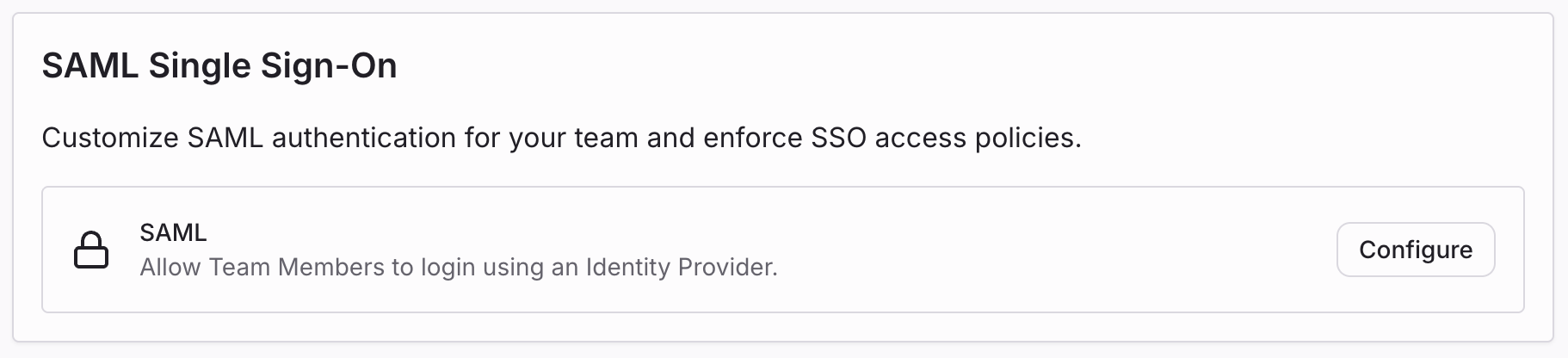Hit Configure at the row's right end
This screenshot has height=358, width=1568.
[x=1415, y=250]
